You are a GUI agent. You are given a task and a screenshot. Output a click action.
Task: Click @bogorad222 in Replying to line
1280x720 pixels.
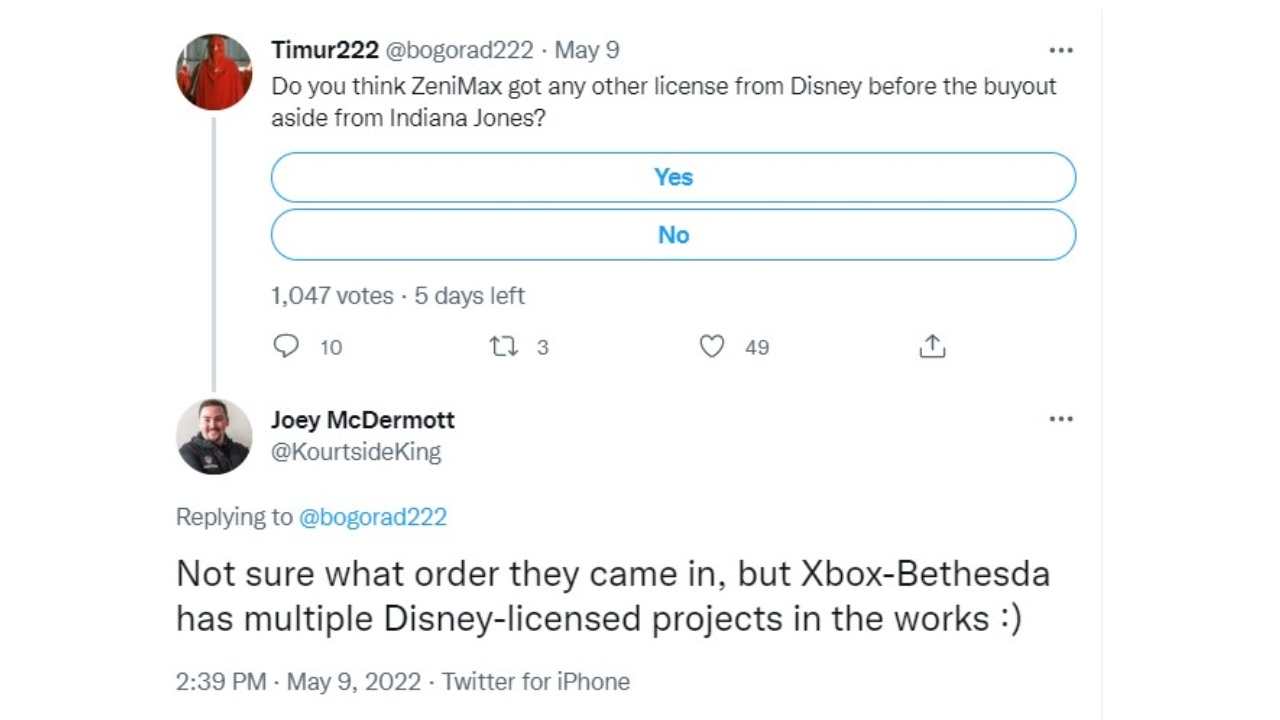[x=373, y=517]
